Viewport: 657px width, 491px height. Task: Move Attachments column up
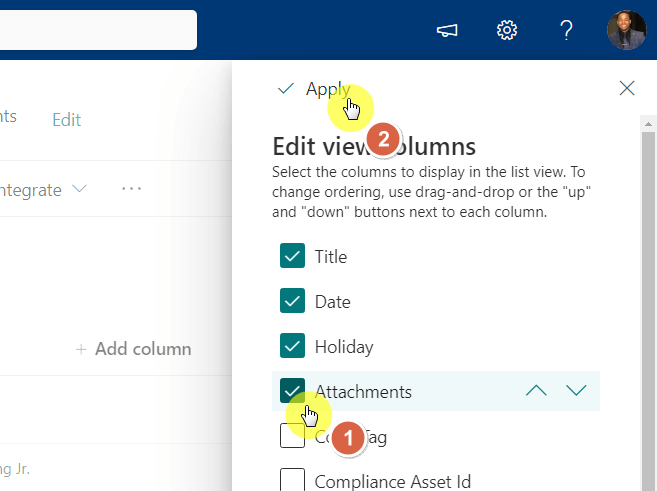click(536, 390)
